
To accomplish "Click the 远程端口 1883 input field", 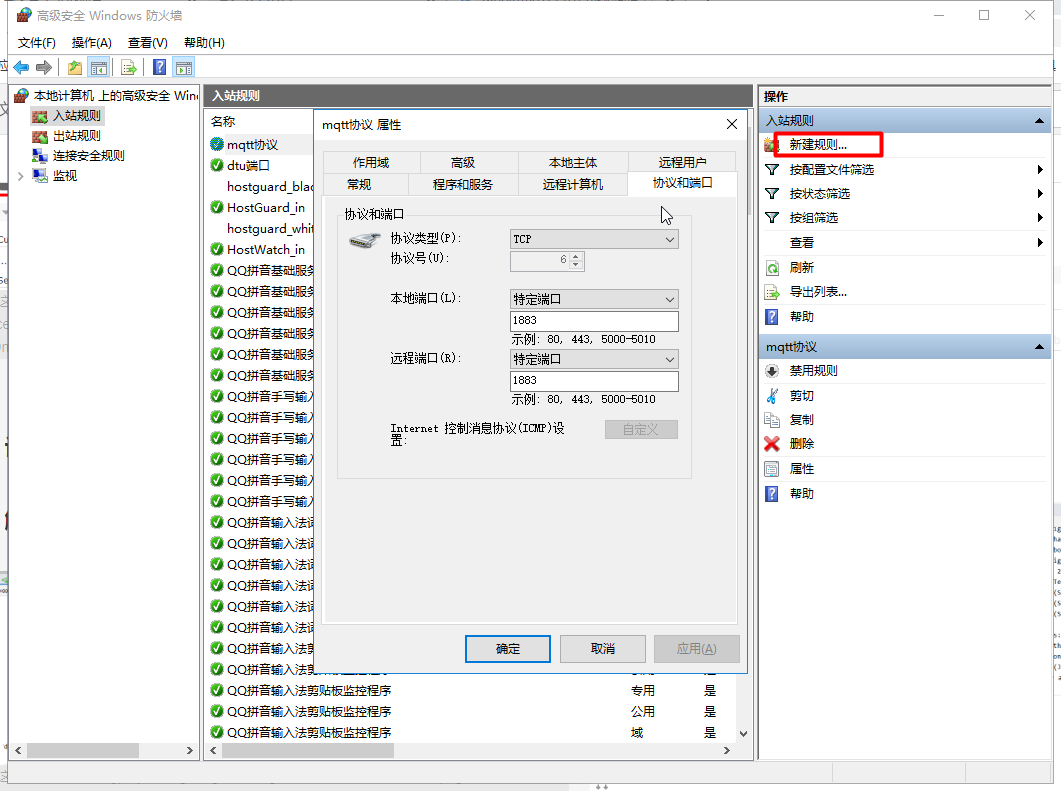I will (x=594, y=381).
